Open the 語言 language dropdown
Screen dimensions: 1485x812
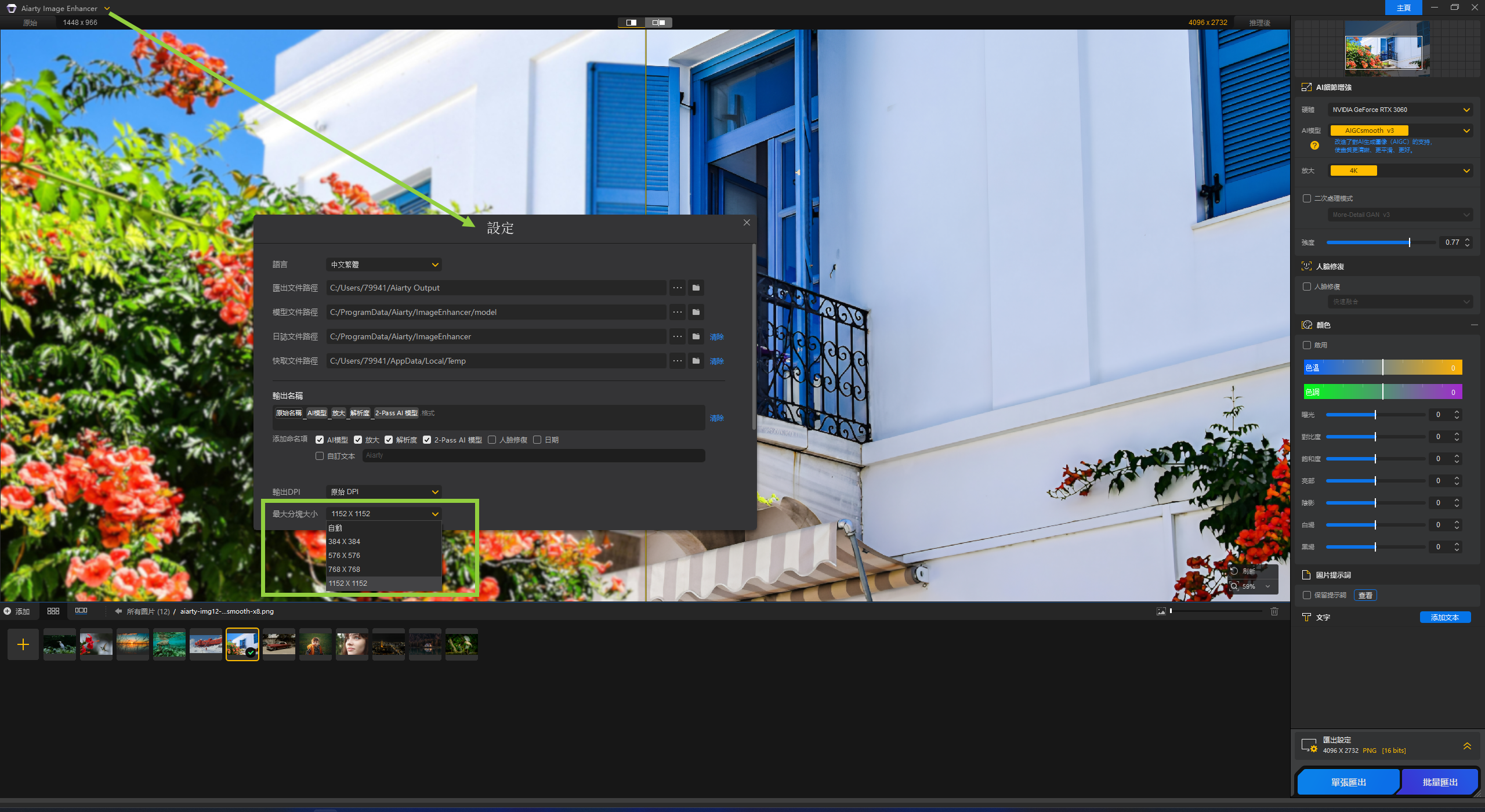[383, 264]
